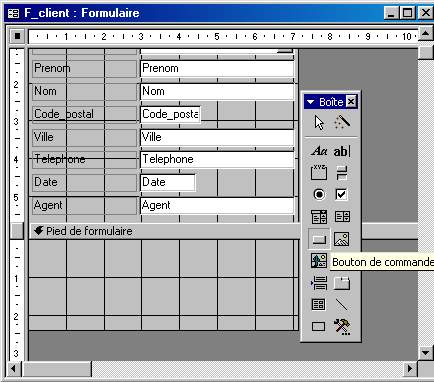
Task: Select the Image tool in toolbox
Action: [x=342, y=239]
